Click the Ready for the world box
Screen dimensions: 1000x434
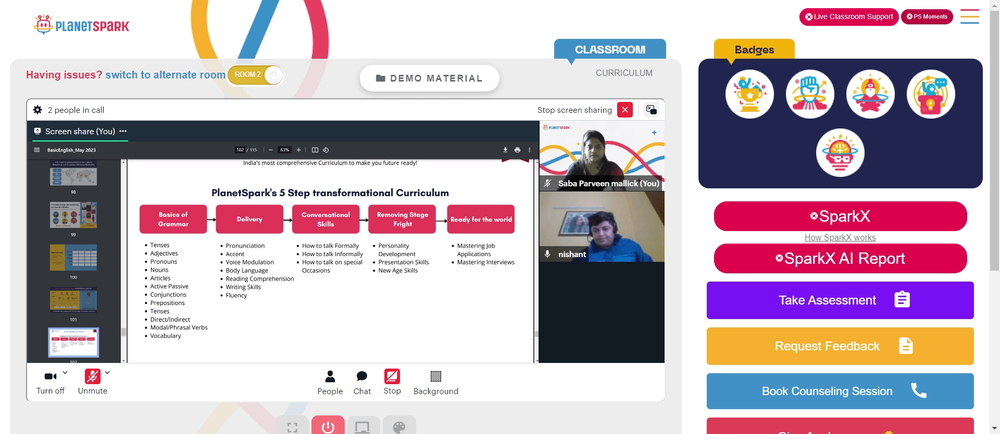pyautogui.click(x=481, y=219)
